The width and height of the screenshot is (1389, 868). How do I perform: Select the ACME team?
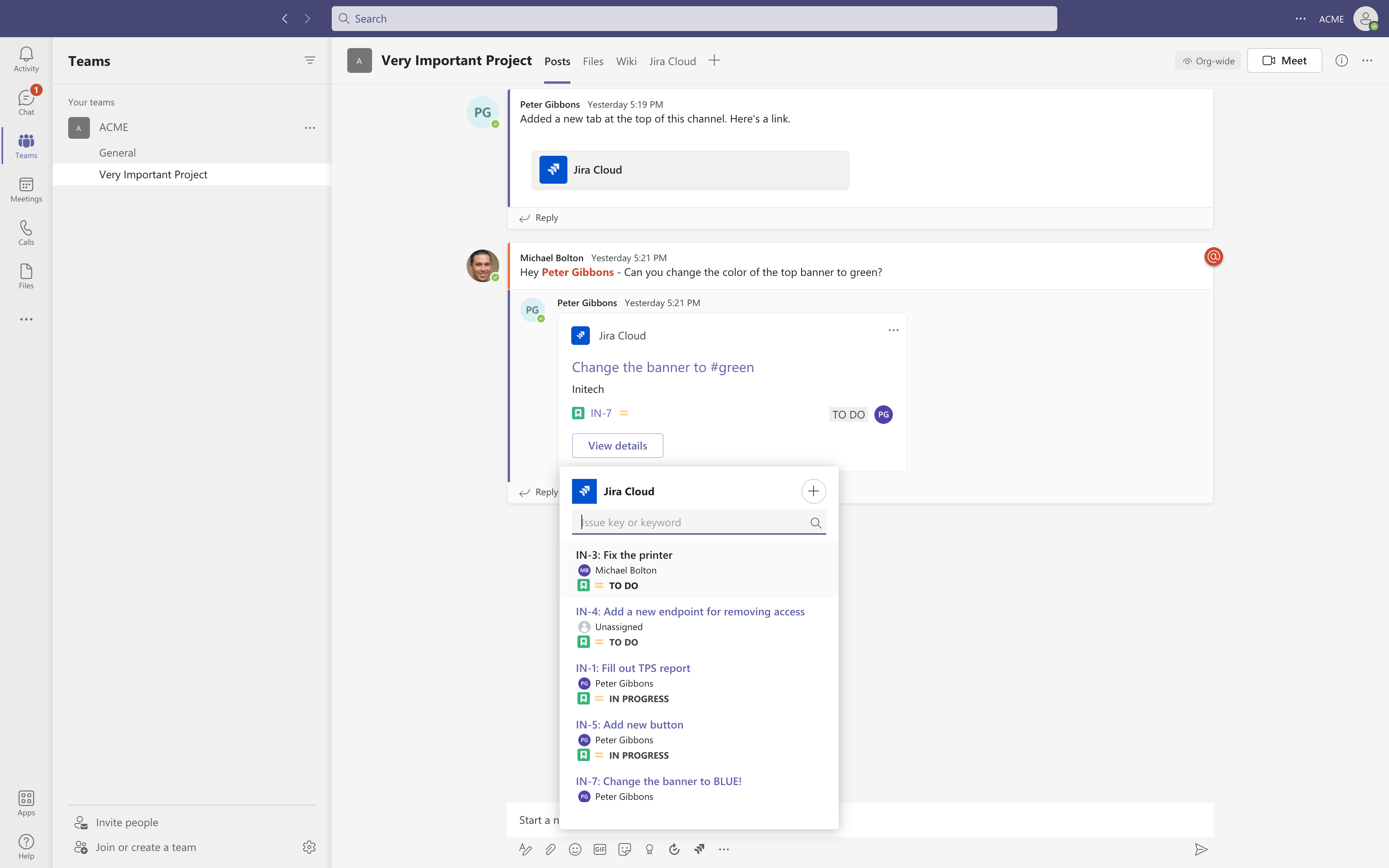pyautogui.click(x=192, y=127)
